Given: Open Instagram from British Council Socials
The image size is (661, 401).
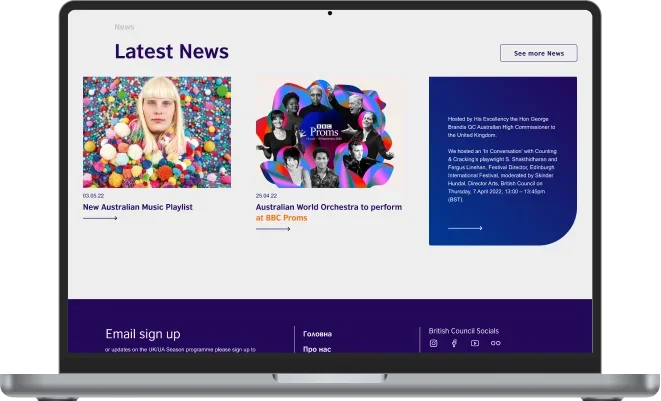Looking at the screenshot, I should [x=433, y=343].
